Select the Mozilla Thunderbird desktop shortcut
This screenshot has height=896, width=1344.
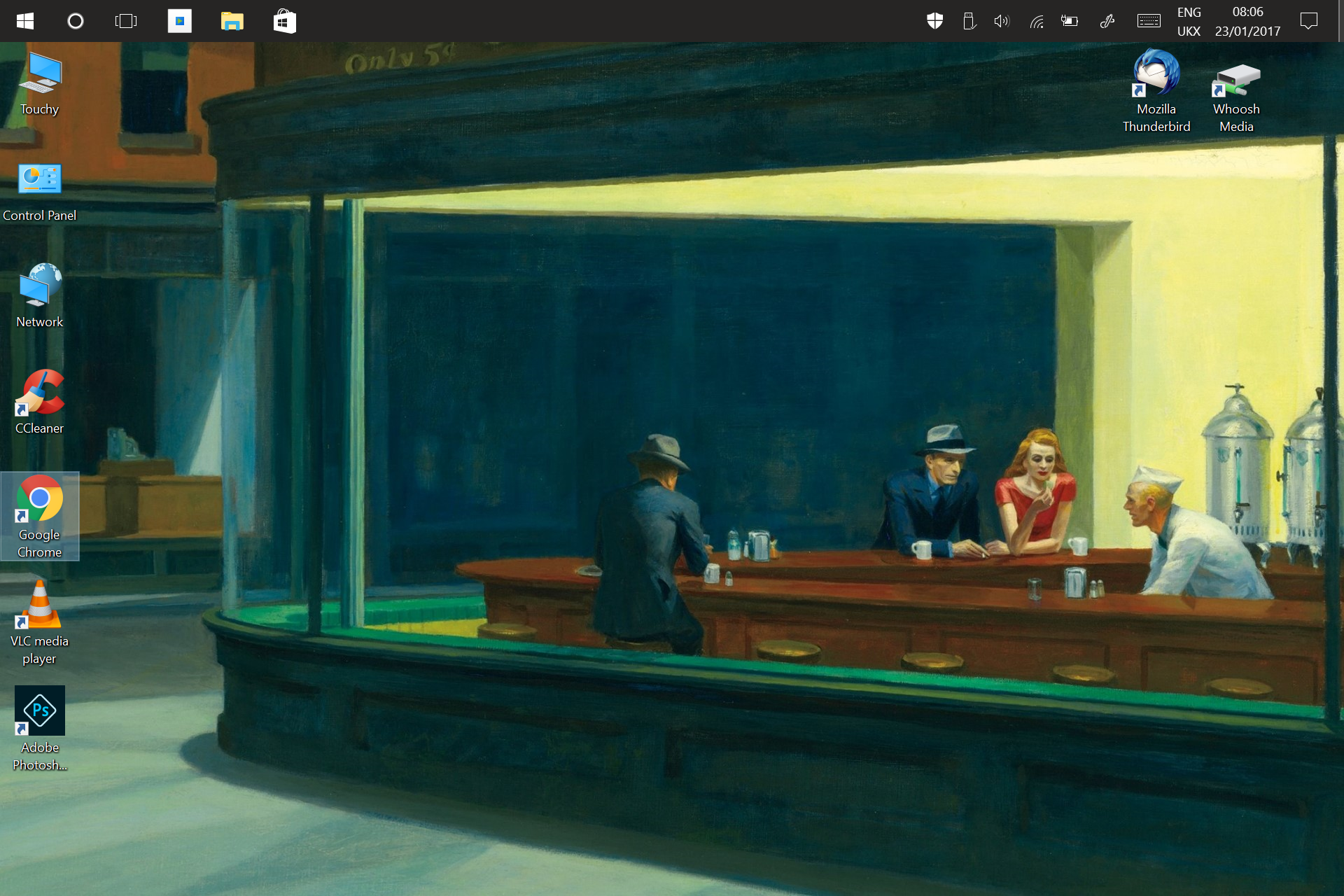point(1156,90)
